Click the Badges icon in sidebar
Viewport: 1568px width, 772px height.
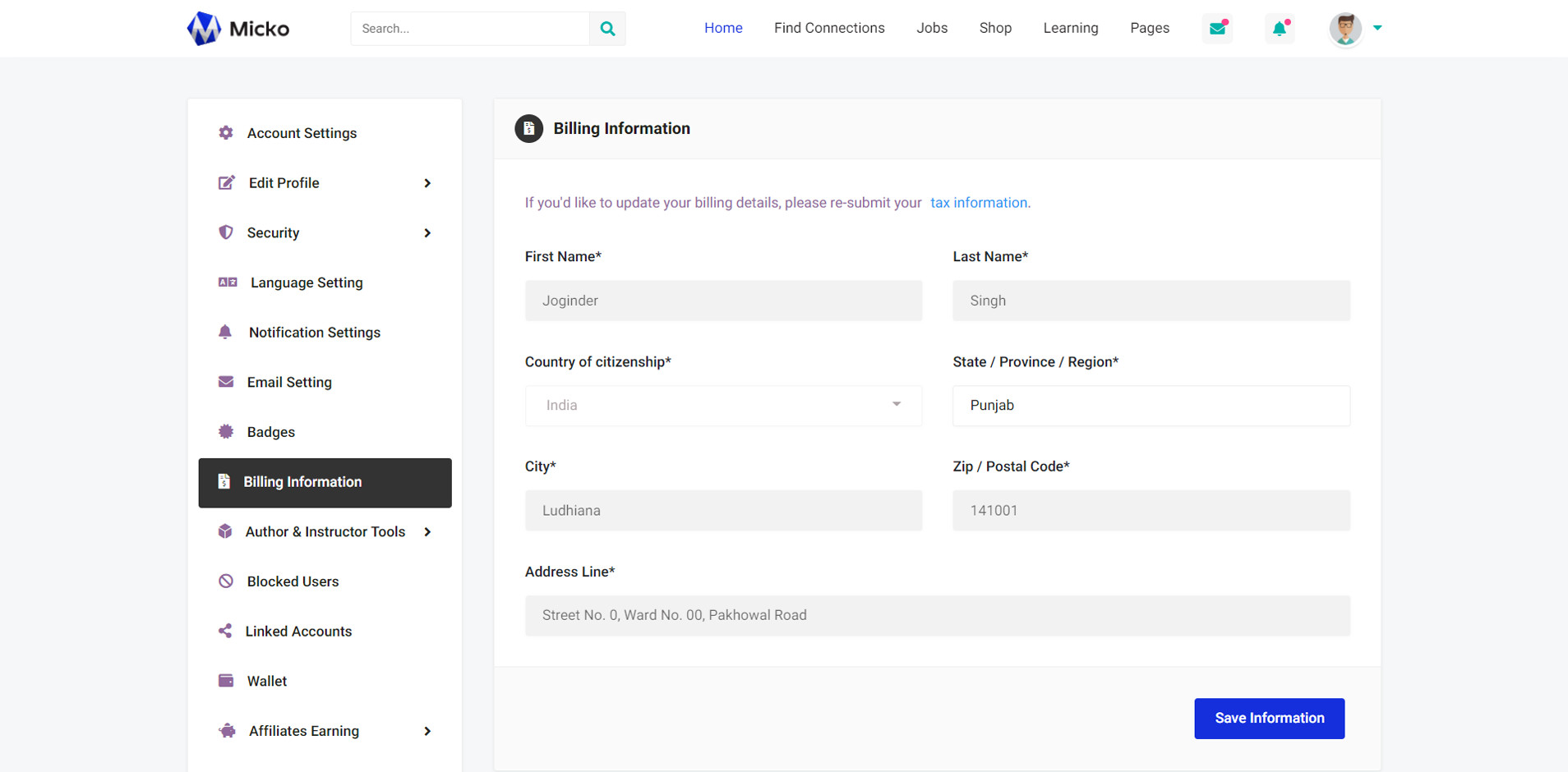pyautogui.click(x=226, y=432)
